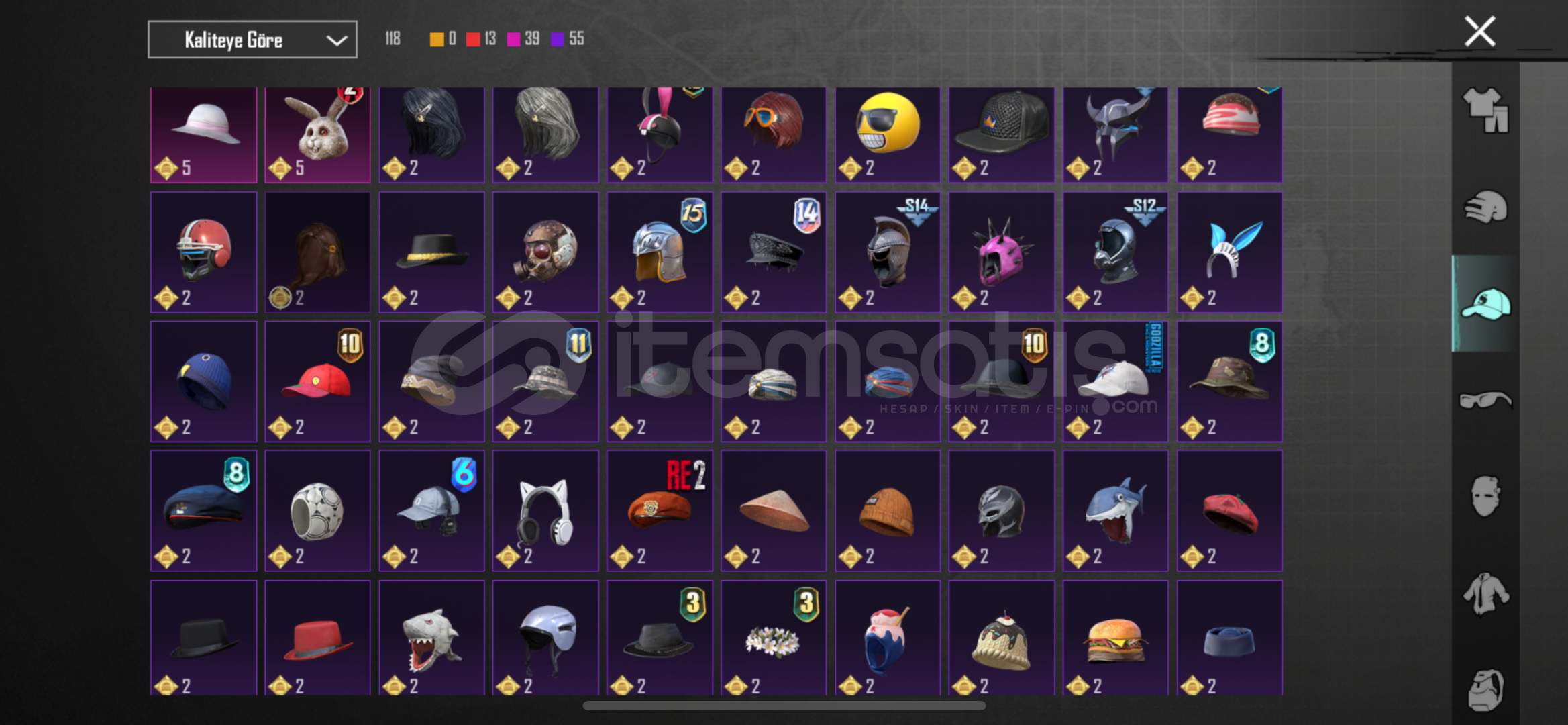Expand the Kaliteye Göre sort dropdown

[x=252, y=40]
